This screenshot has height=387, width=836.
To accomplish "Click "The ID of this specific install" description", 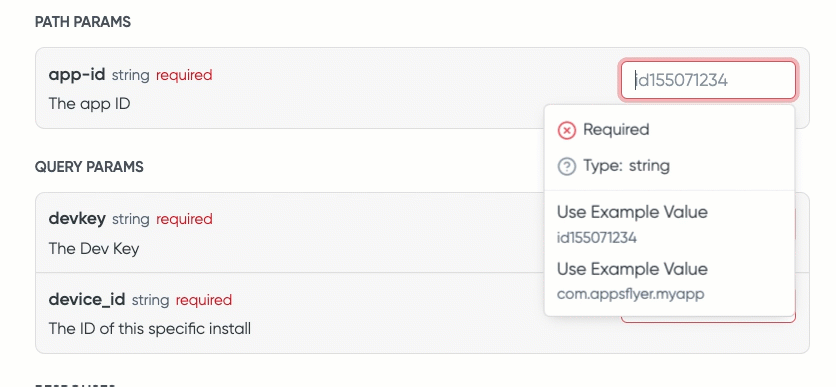I will [150, 328].
